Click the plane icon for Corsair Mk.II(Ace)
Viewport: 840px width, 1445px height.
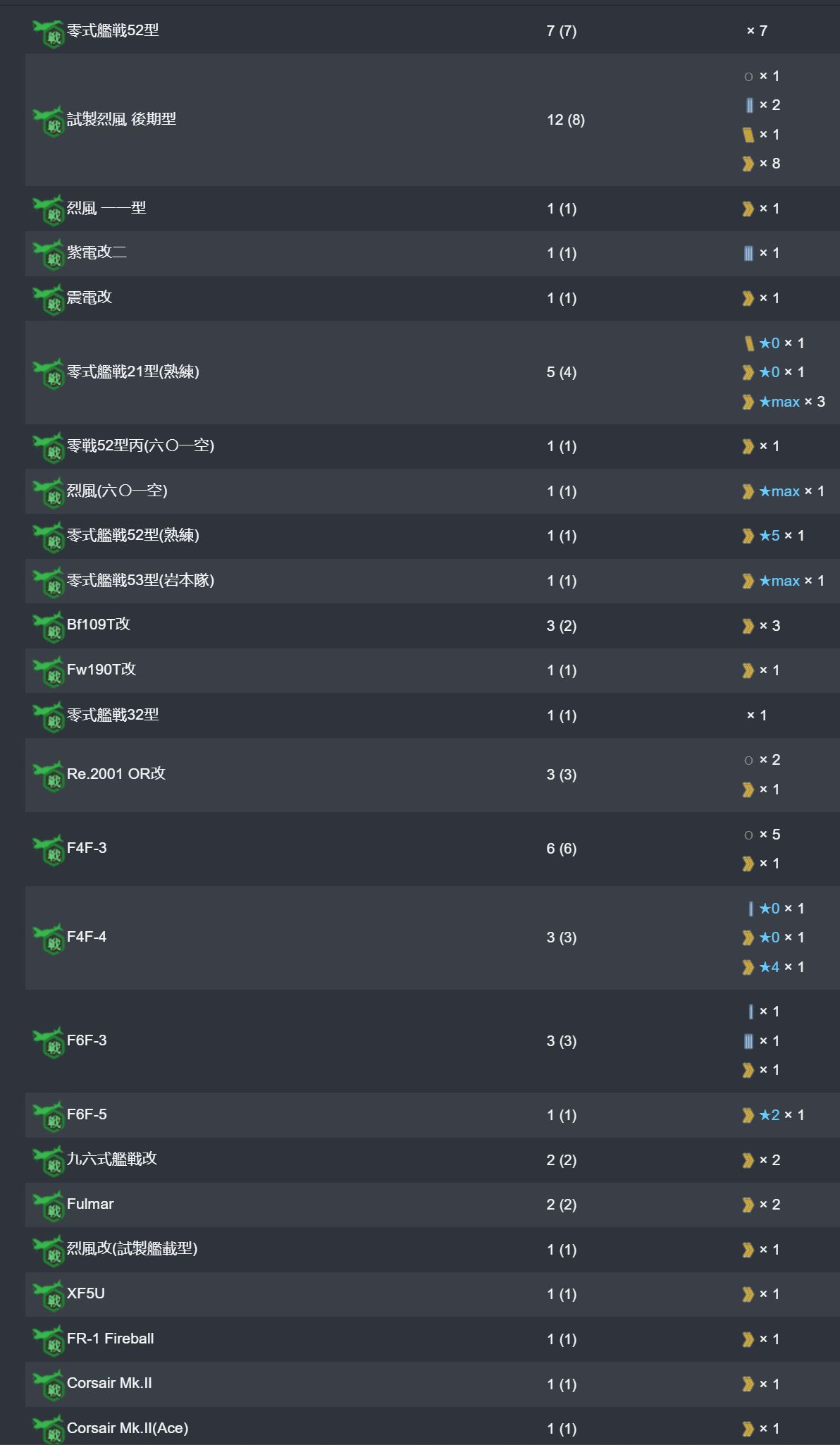(x=49, y=1430)
